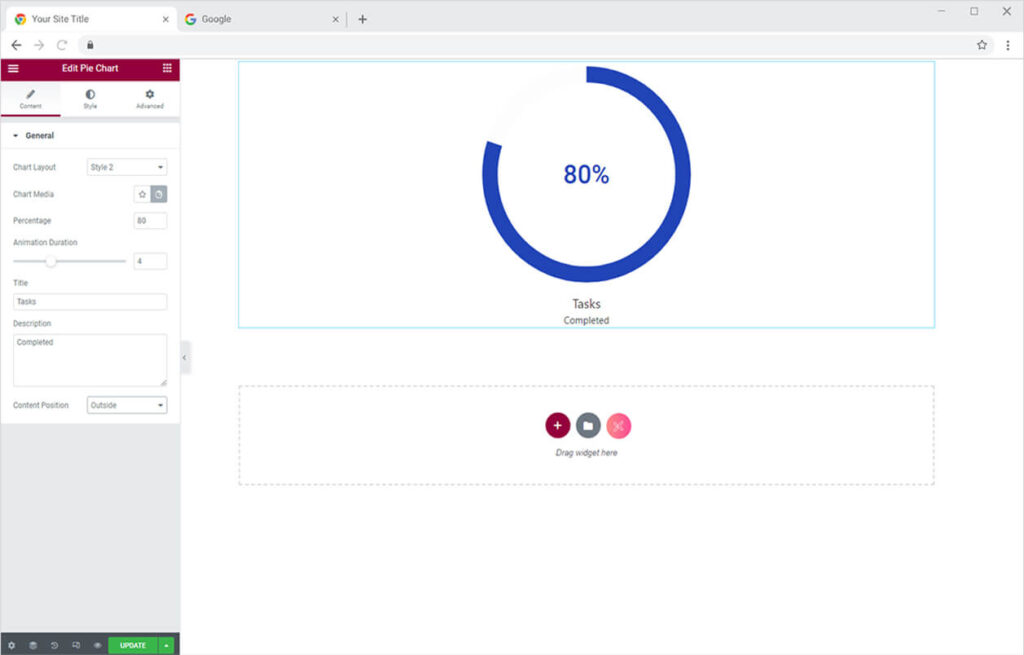Viewport: 1024px width, 655px height.
Task: Toggle the preview eye icon
Action: [x=97, y=646]
